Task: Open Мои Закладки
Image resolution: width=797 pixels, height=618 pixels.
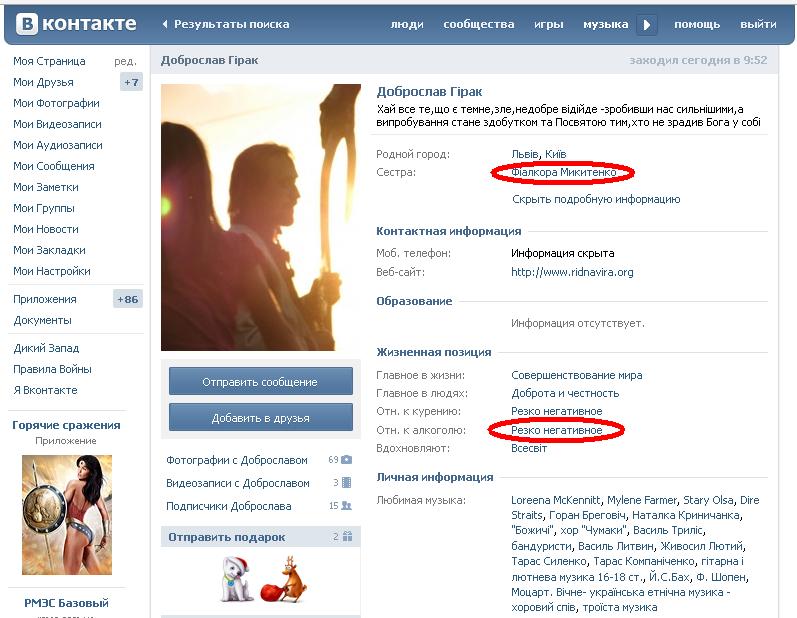Action: click(49, 250)
